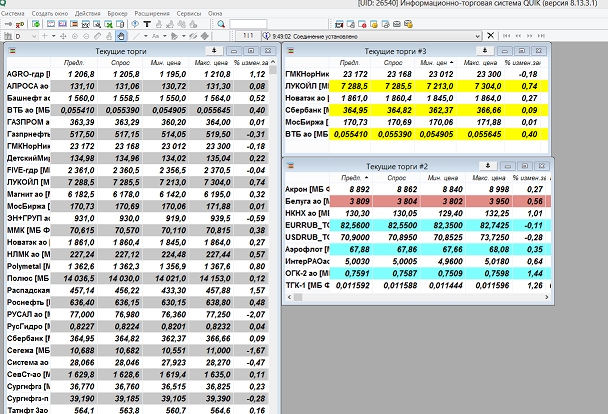Open the Окна menu
The image size is (608, 414).
pos(215,13)
